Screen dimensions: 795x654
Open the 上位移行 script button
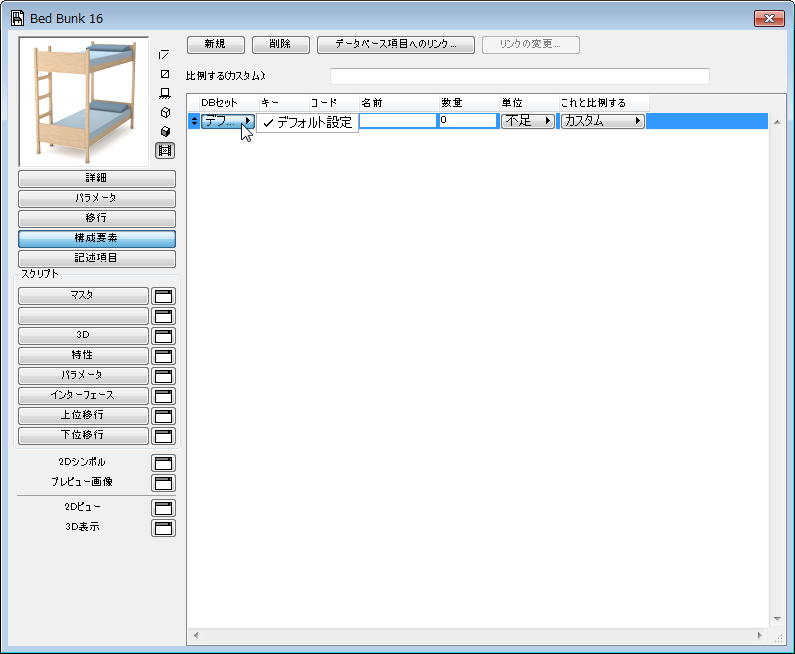click(x=83, y=416)
